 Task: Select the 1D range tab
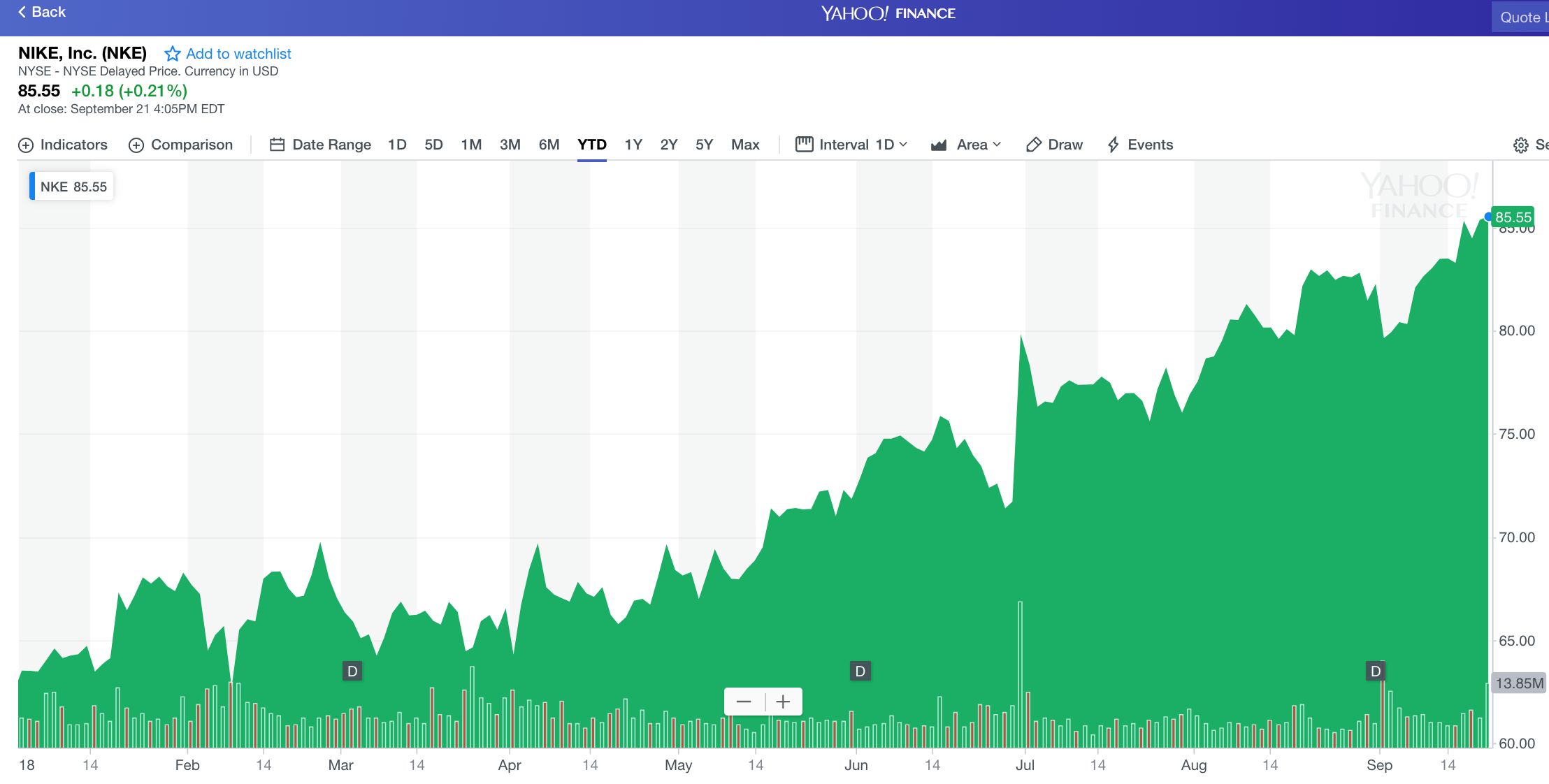pos(397,145)
